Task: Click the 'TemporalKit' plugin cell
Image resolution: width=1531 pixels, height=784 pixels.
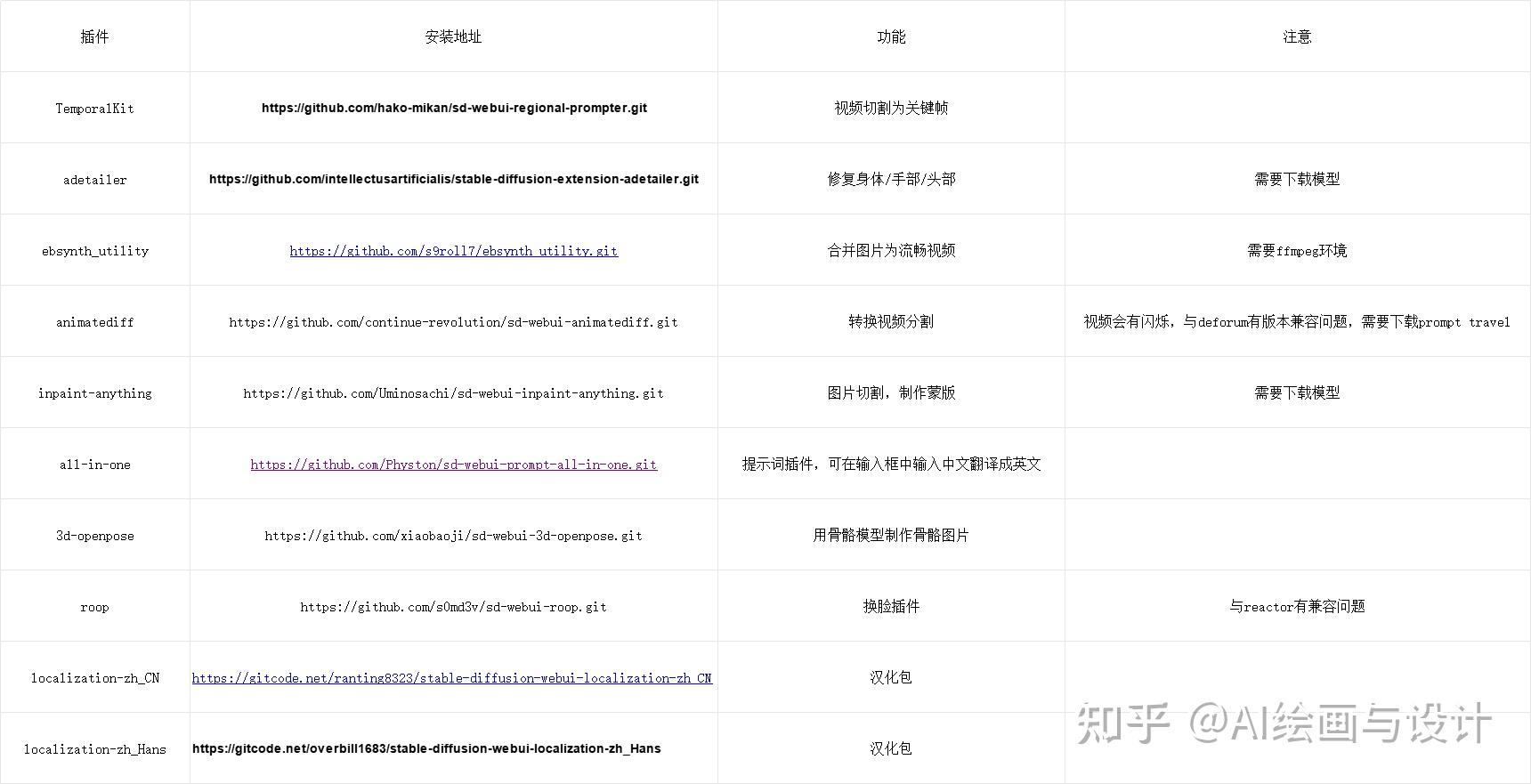Action: [x=94, y=109]
